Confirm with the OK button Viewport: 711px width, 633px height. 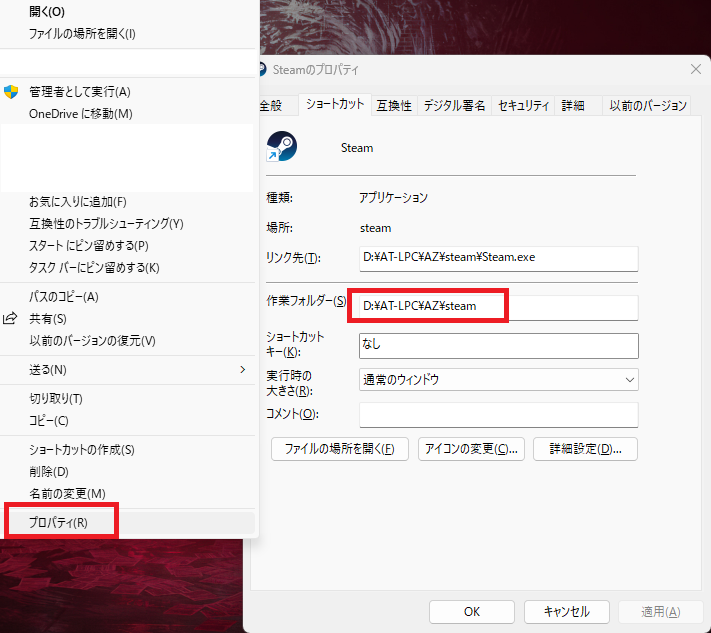tap(473, 611)
